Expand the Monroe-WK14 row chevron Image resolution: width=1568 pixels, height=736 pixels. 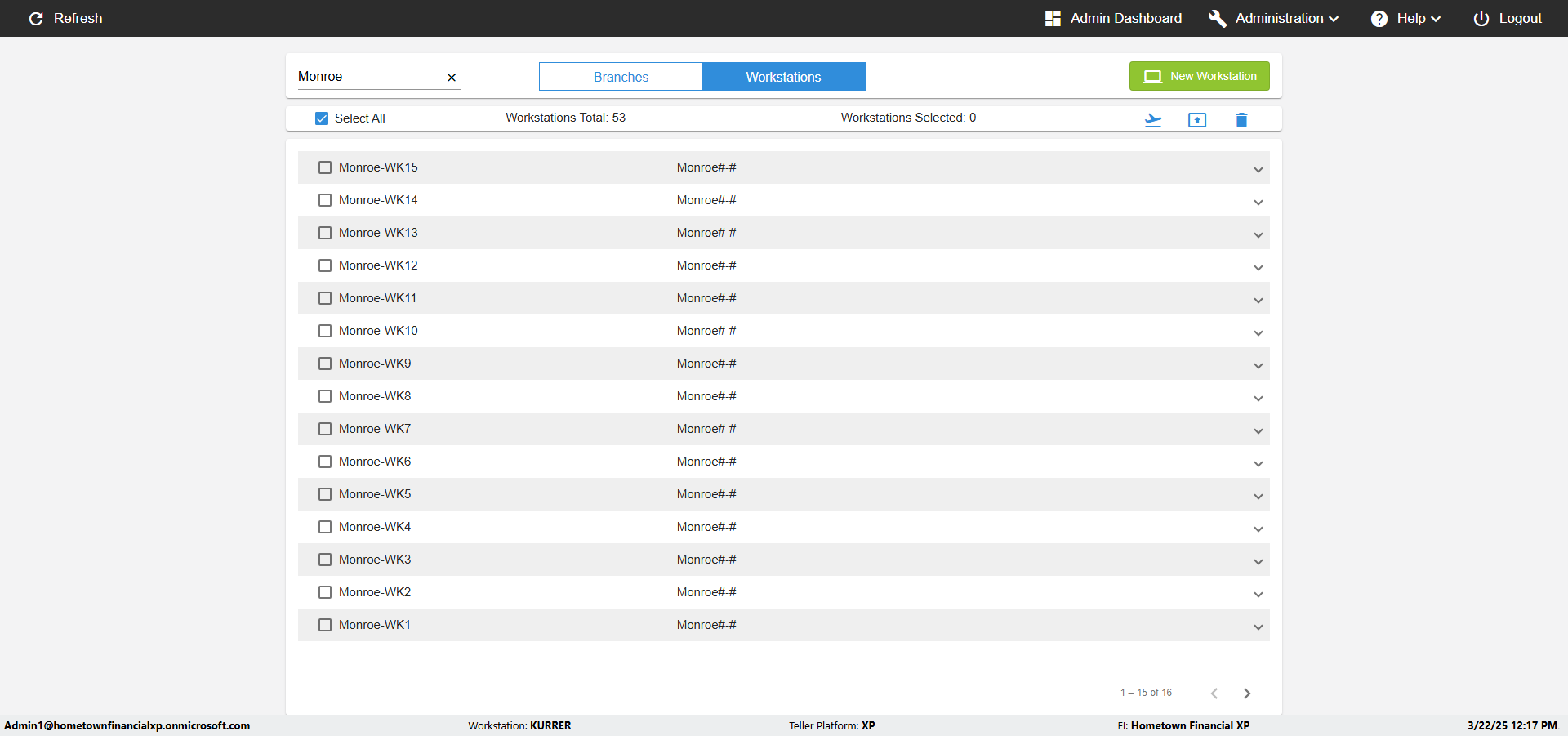click(1258, 203)
